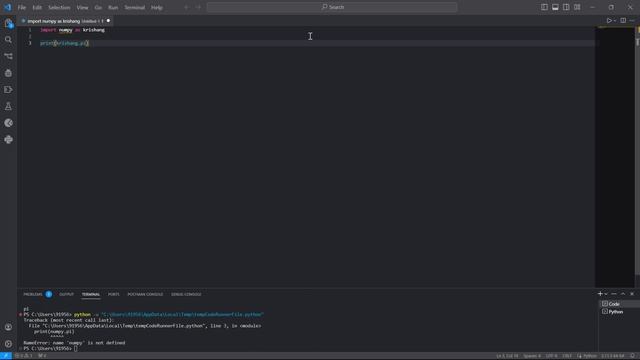Image resolution: width=640 pixels, height=360 pixels.
Task: Select the Python terminal in list
Action: pyautogui.click(x=619, y=312)
